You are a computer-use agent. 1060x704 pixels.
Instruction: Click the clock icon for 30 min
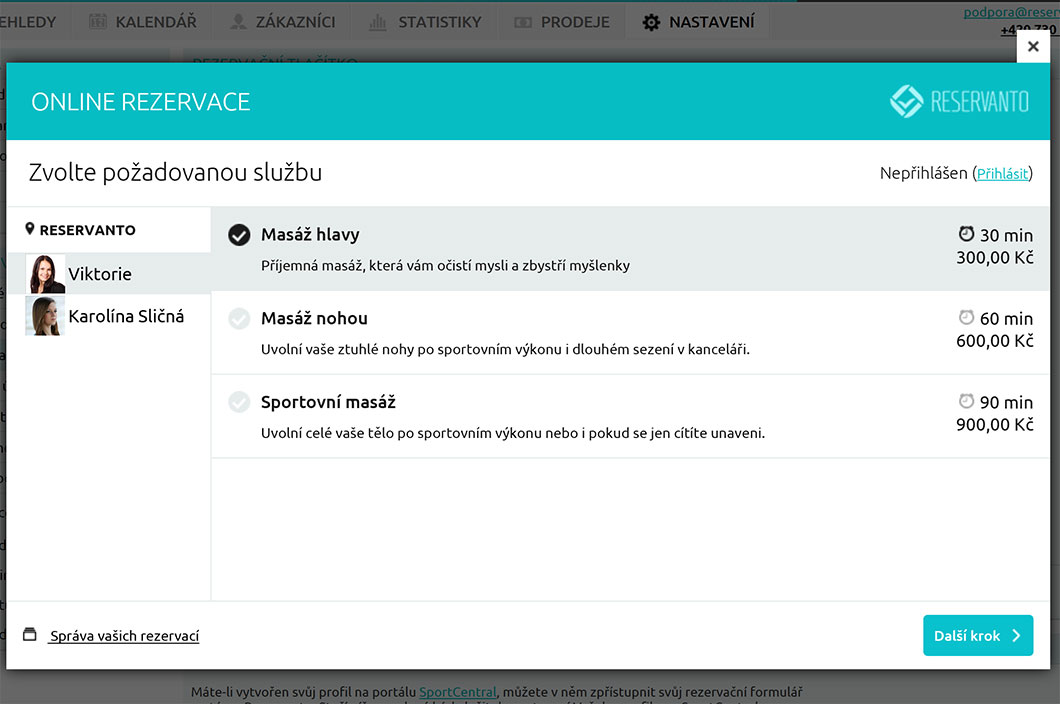point(966,234)
